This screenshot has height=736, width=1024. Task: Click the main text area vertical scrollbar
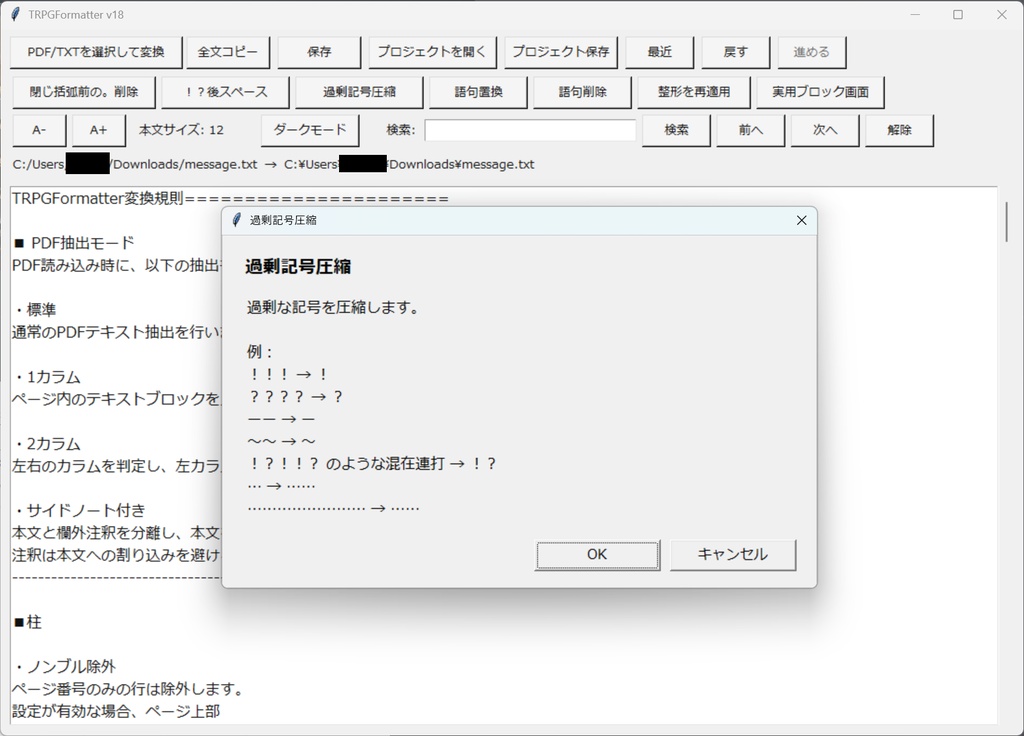coord(1006,221)
